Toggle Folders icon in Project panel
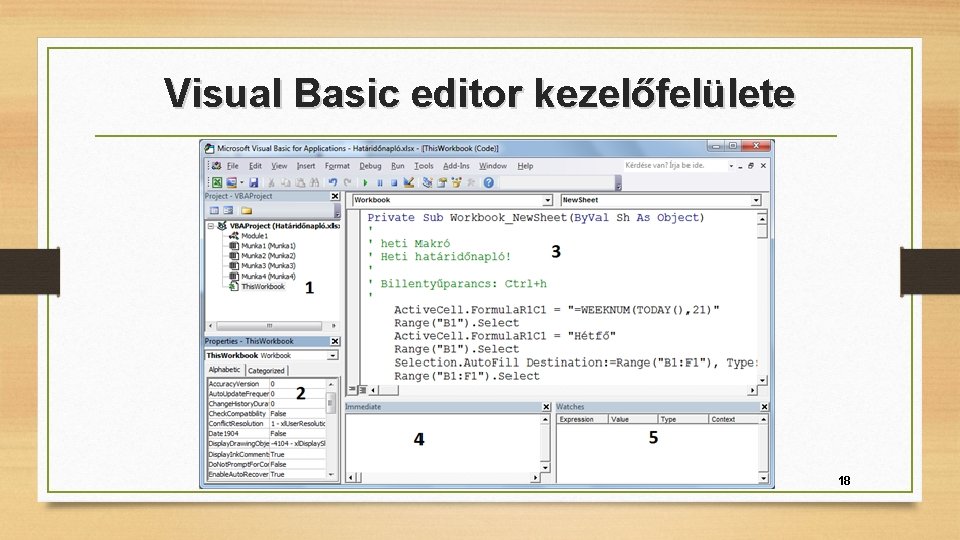 coord(246,211)
